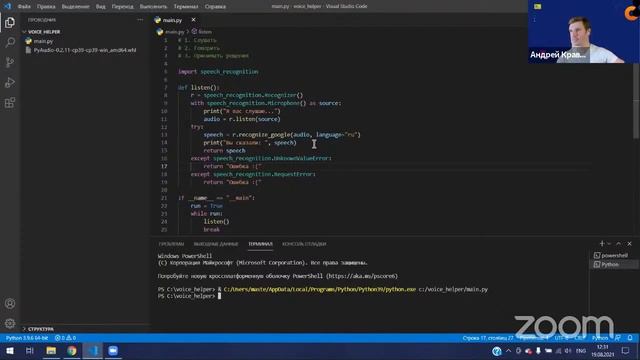Image resolution: width=640 pixels, height=360 pixels.
Task: Open the Выделение menu
Action: (x=76, y=7)
